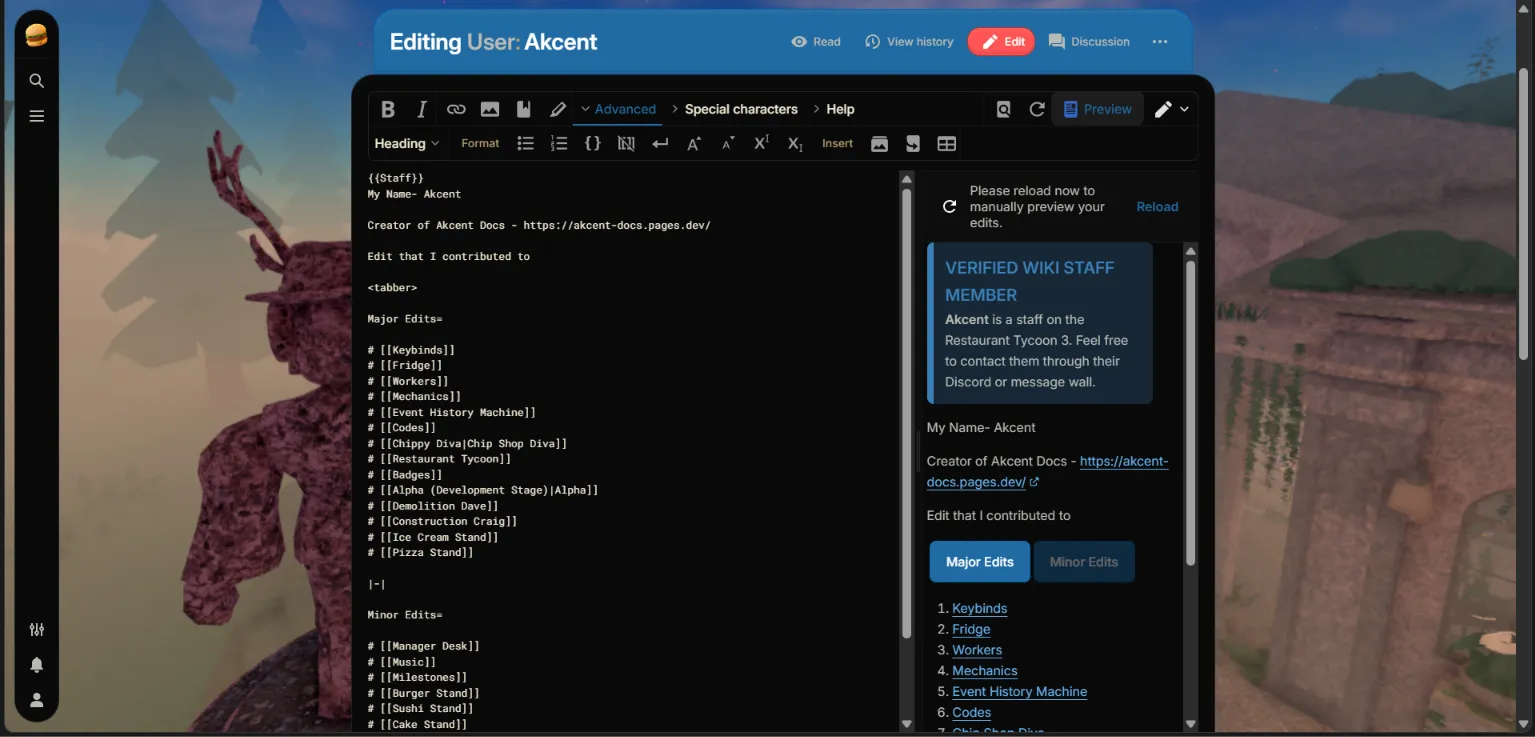Open View history tab
This screenshot has height=737, width=1535.
[909, 42]
